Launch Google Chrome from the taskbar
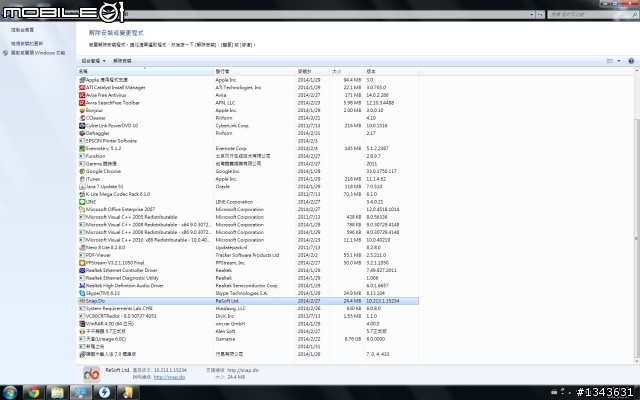Viewport: 640px width, 400px height. [34, 392]
